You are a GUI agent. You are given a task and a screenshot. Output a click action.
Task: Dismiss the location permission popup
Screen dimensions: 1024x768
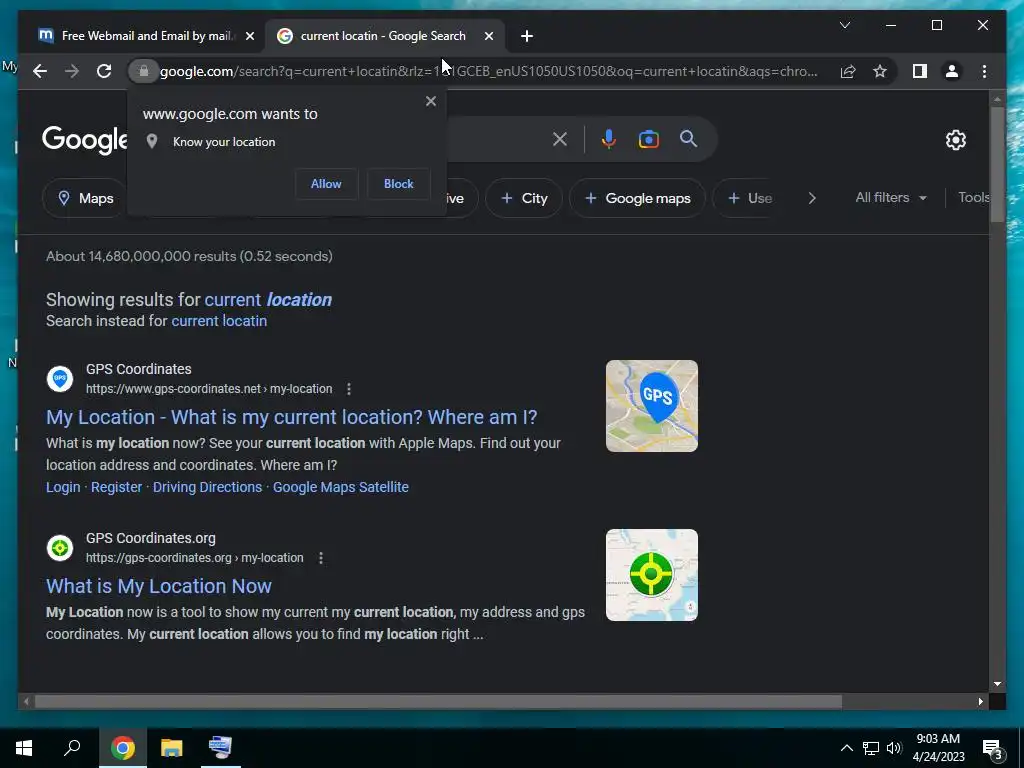pos(430,101)
